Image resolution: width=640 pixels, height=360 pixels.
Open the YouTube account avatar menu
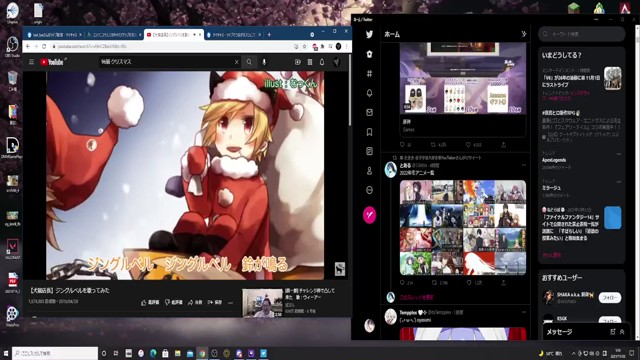(336, 62)
